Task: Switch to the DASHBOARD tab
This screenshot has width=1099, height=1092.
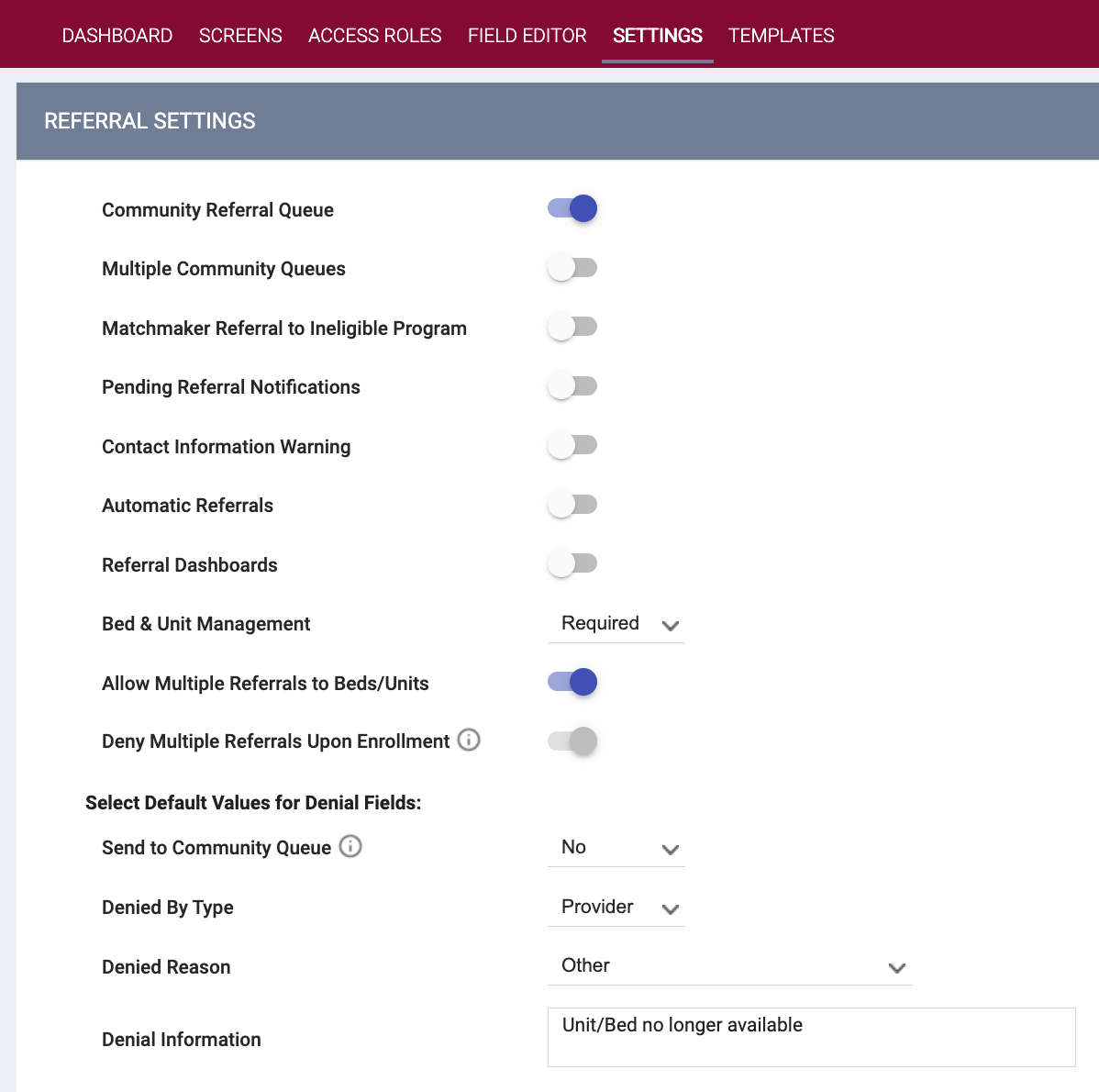Action: tap(117, 36)
